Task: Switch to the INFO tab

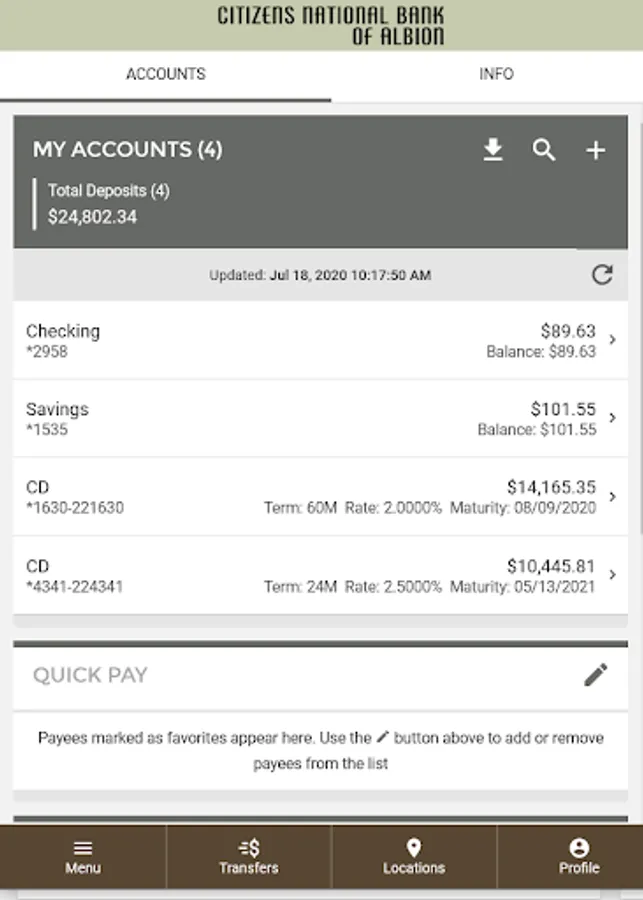Action: pos(496,74)
